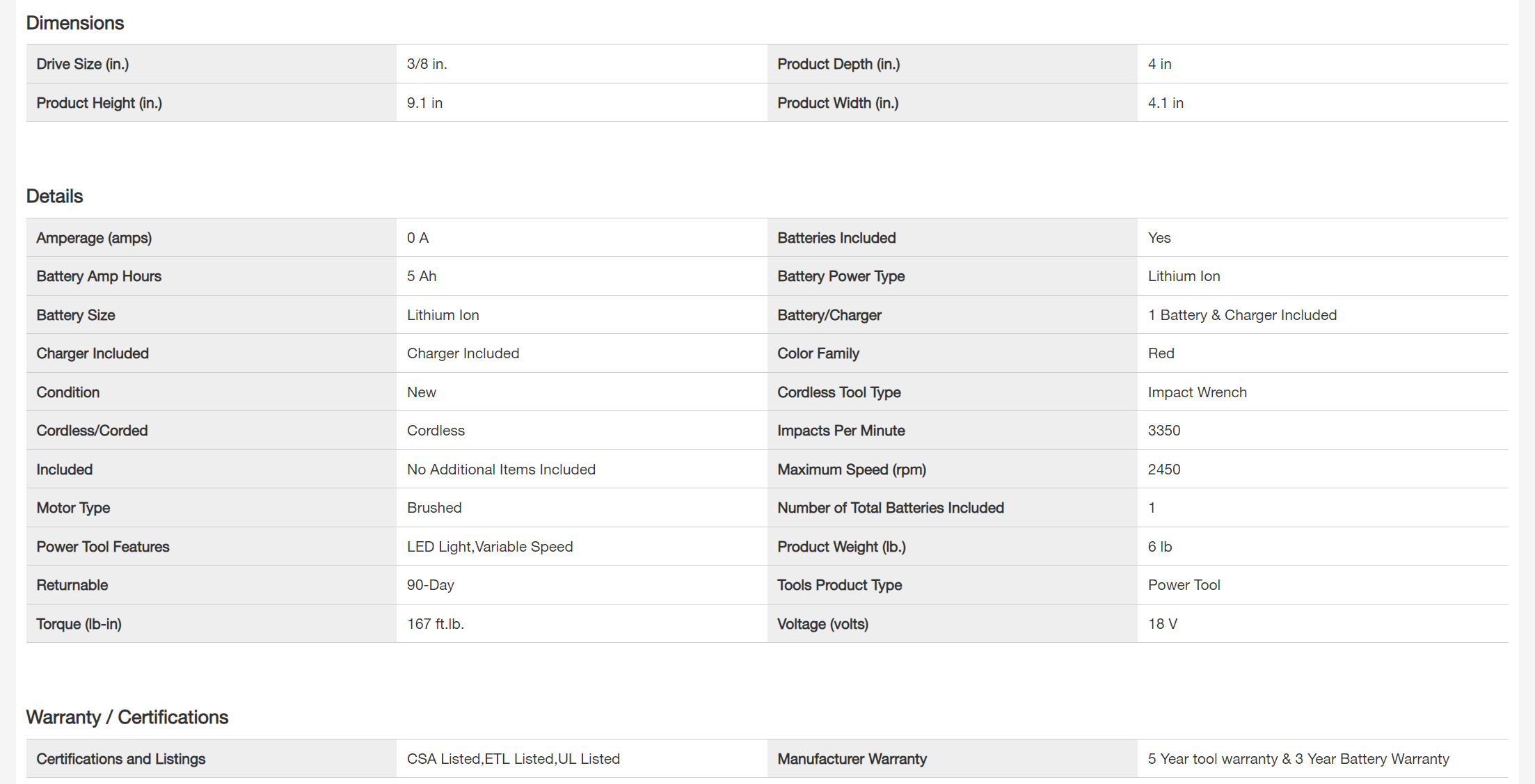The image size is (1535, 784).
Task: Click 'LED Light,Variable Speed' features text
Action: (x=489, y=547)
